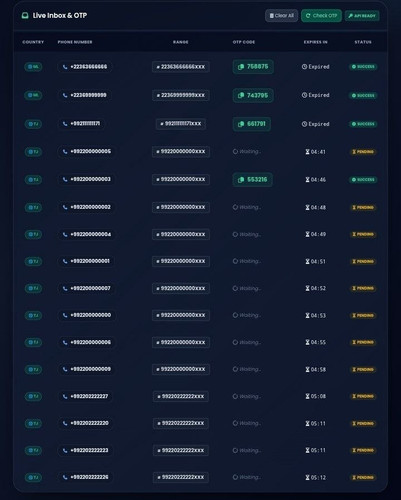Click the Status column header
The height and width of the screenshot is (500, 401).
coord(363,42)
